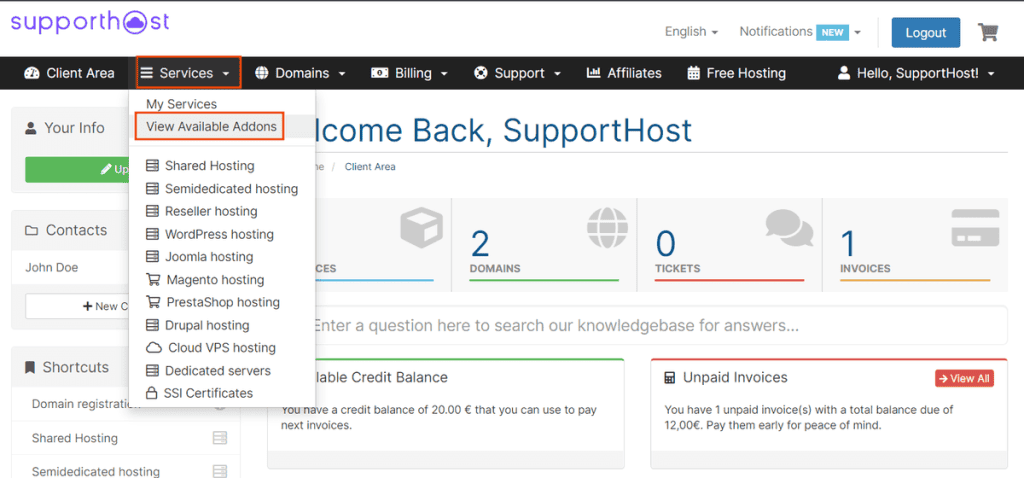The image size is (1024, 478).
Task: Click the user avatar icon beside Hello
Action: pos(844,73)
